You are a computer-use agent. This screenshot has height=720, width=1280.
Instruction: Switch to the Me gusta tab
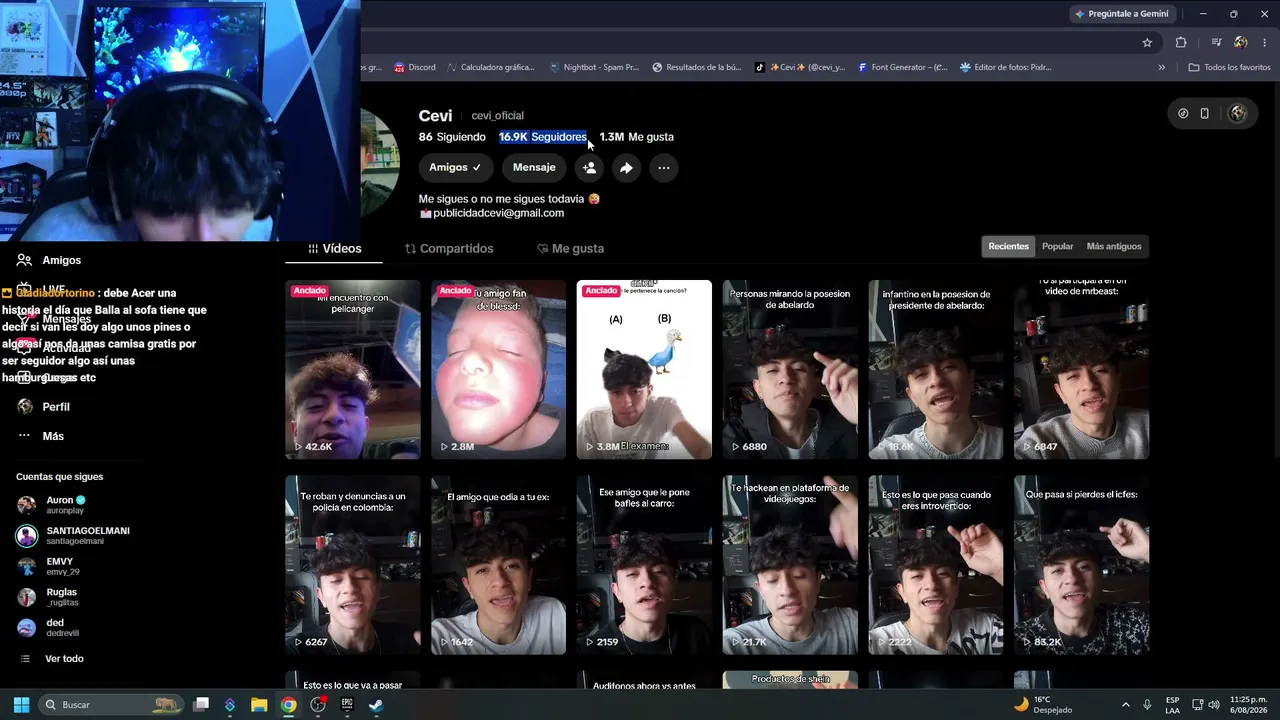[x=570, y=248]
